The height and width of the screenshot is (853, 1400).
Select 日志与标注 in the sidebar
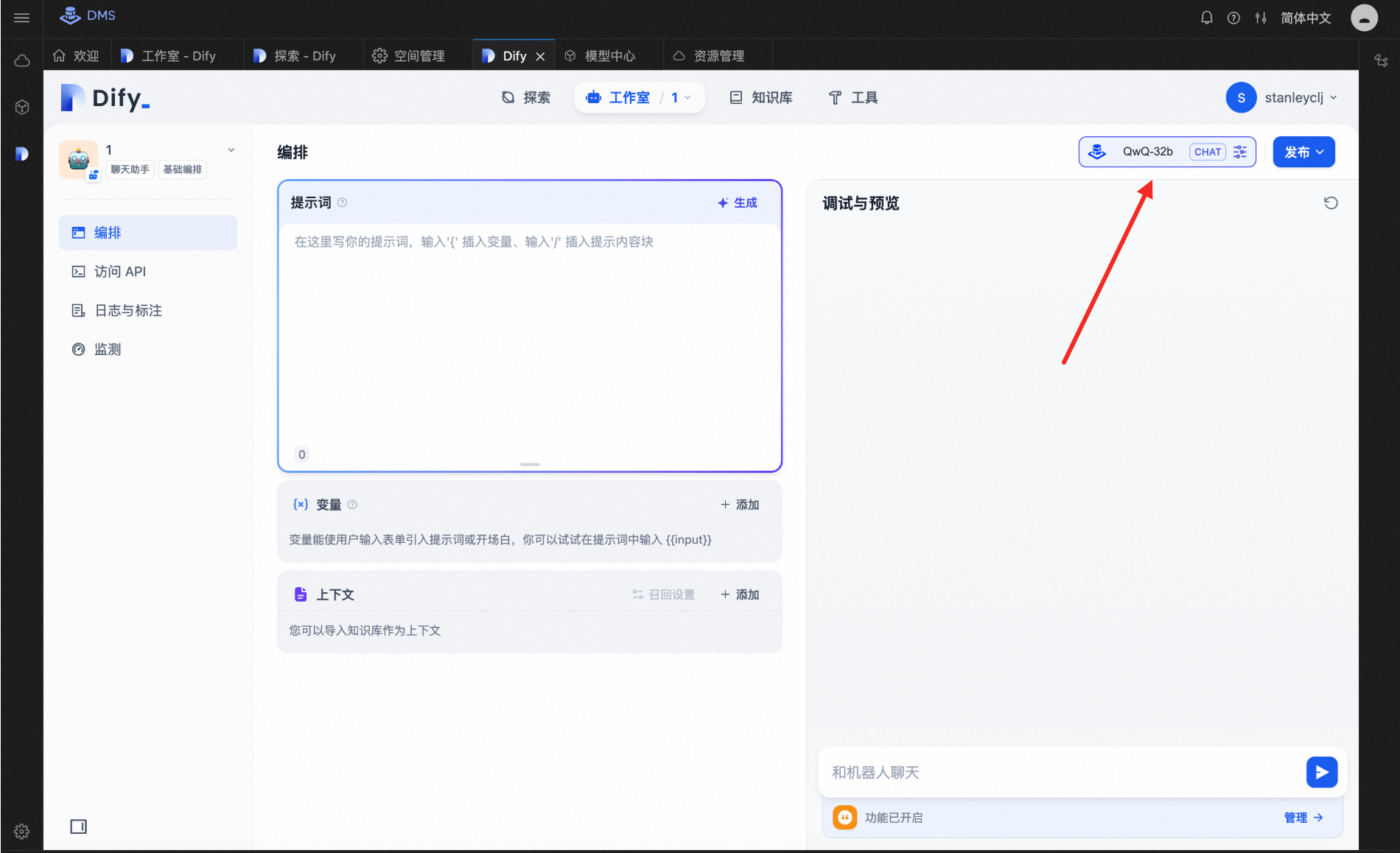click(148, 311)
